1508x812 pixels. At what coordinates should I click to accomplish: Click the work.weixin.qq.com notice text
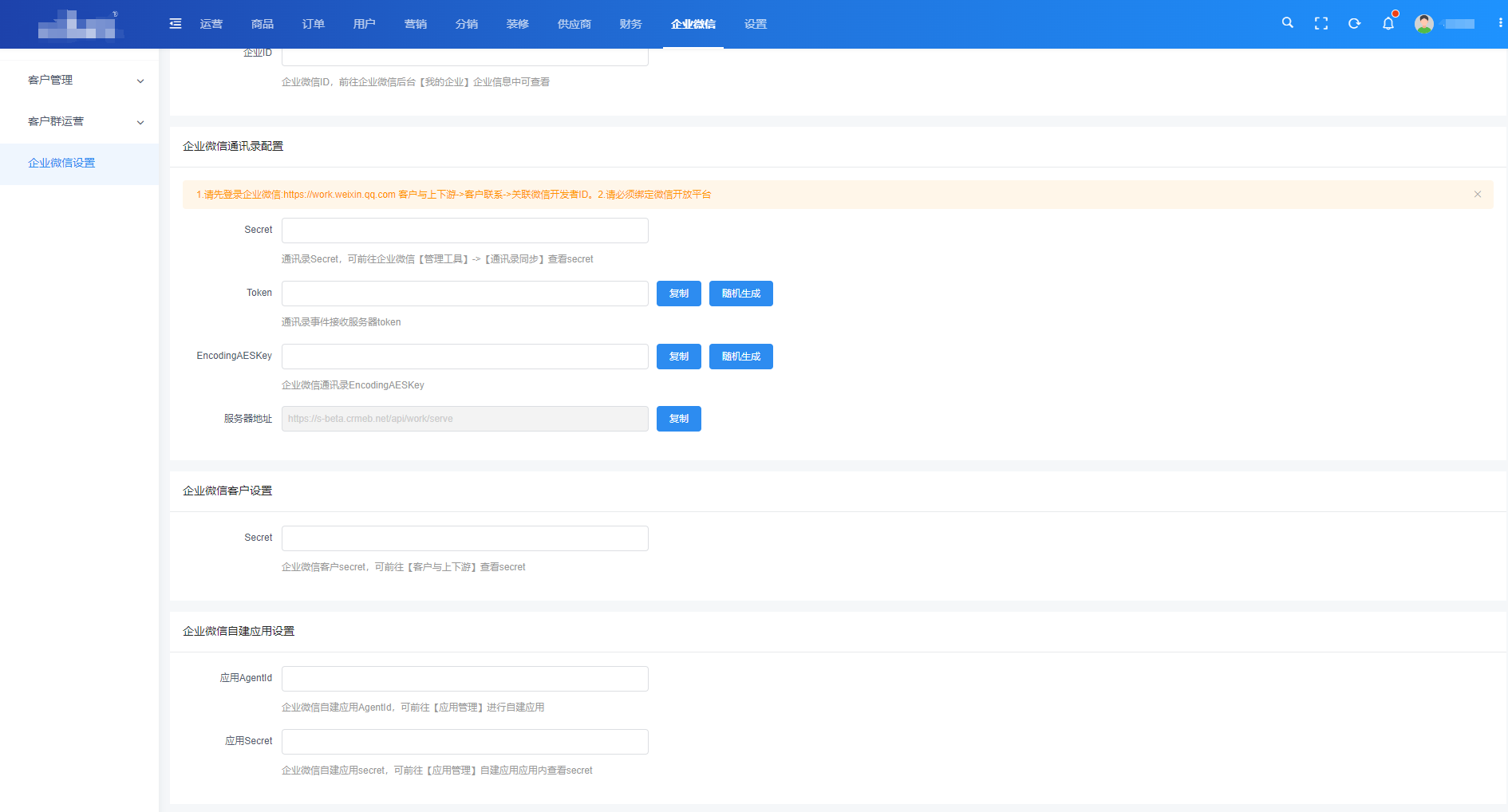click(454, 195)
